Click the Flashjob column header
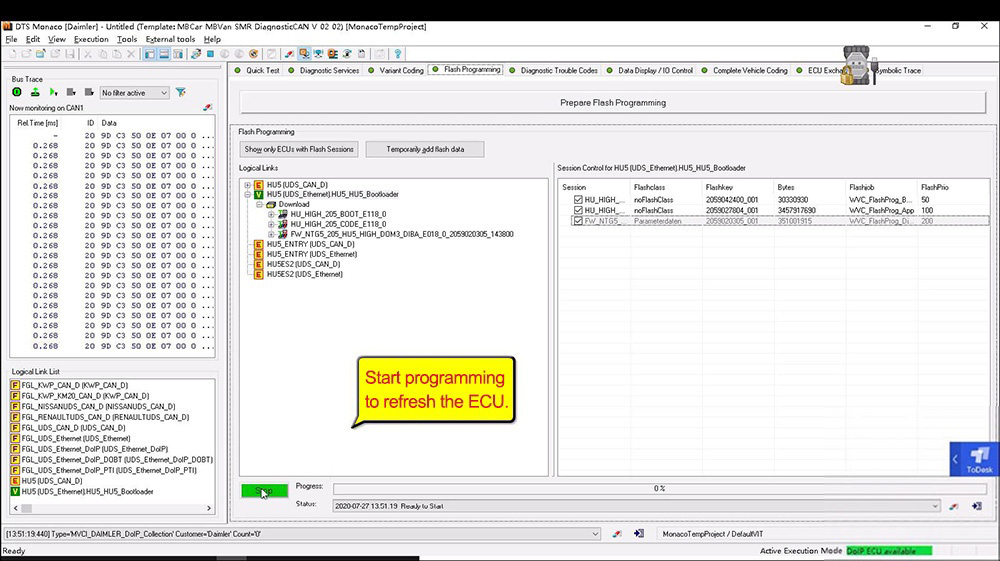Screen dimensions: 1000x561 pos(861,187)
